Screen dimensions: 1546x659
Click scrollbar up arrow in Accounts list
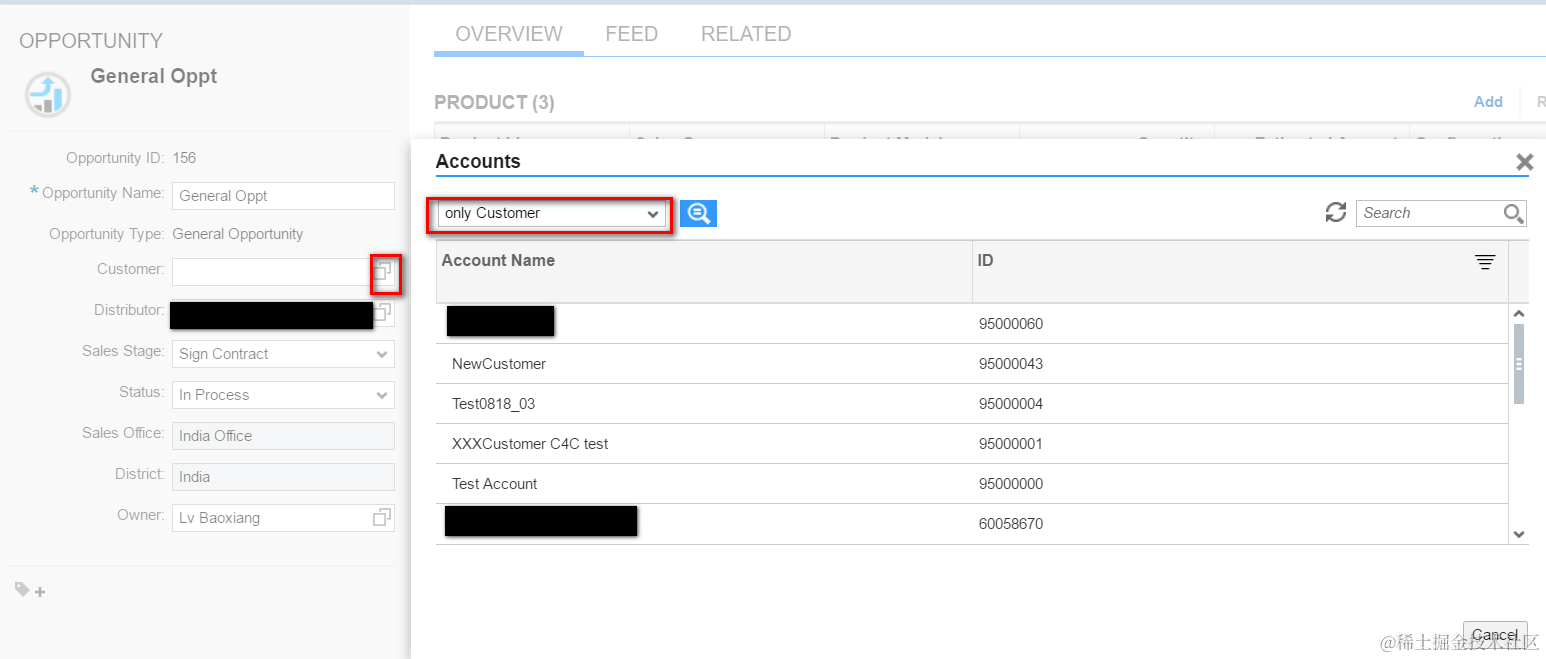(1519, 313)
